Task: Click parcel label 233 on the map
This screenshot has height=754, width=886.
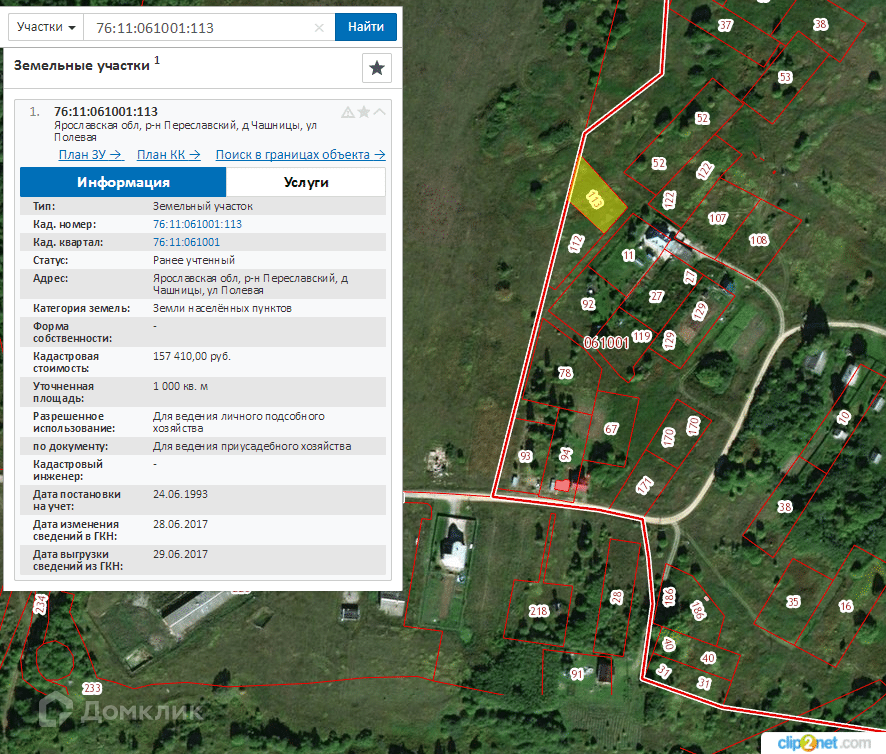Action: [92, 688]
